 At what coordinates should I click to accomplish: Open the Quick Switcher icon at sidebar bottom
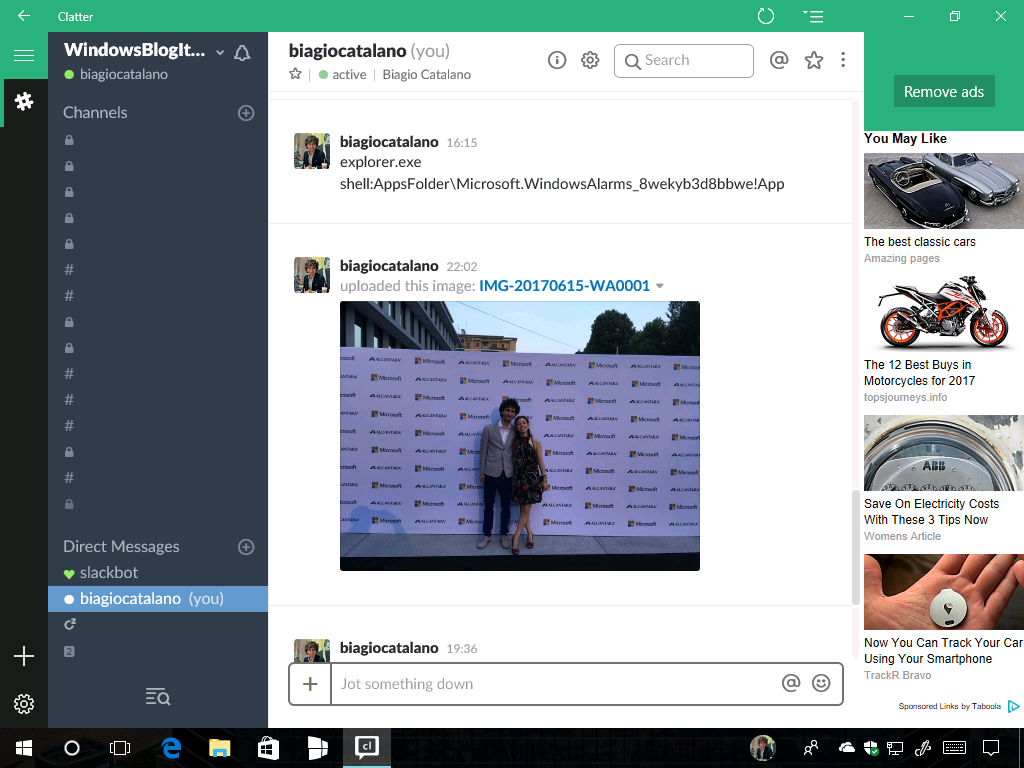tap(158, 697)
